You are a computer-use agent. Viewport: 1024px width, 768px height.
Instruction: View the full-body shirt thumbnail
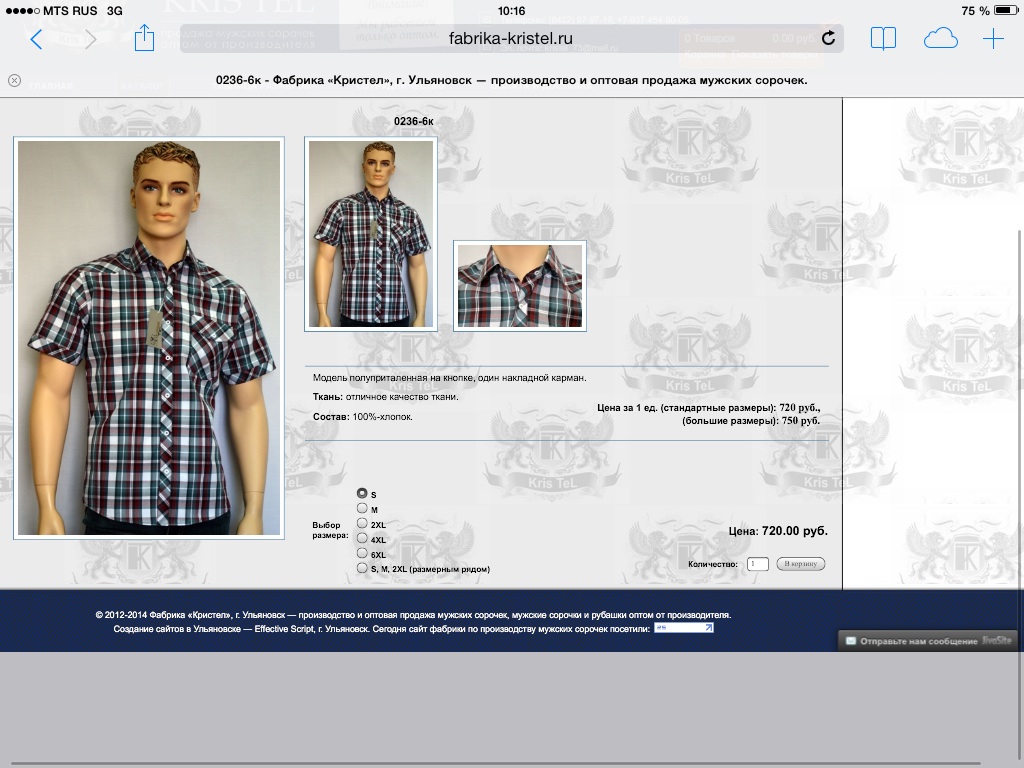click(371, 234)
